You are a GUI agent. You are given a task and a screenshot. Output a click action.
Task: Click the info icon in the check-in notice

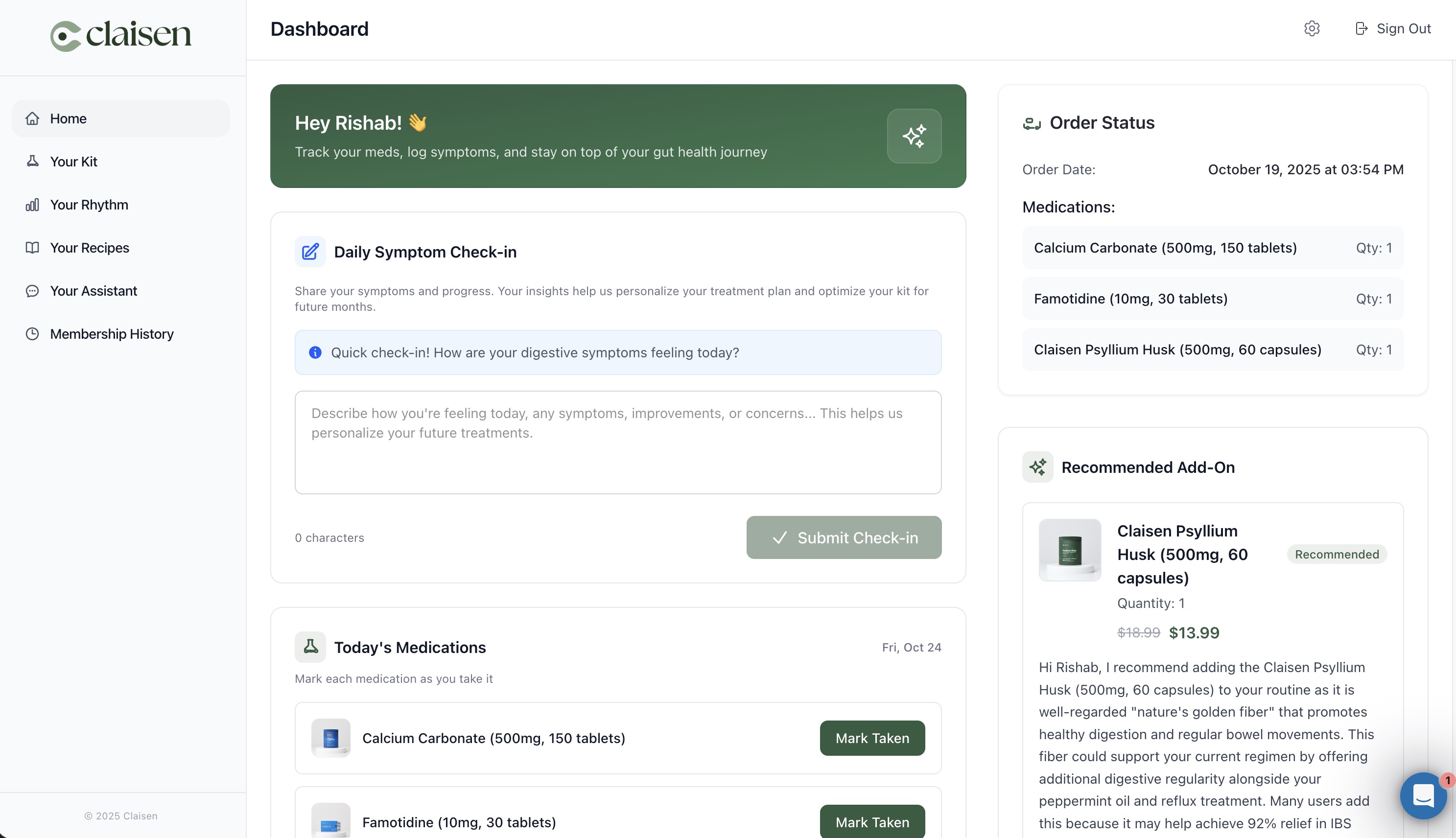click(315, 352)
